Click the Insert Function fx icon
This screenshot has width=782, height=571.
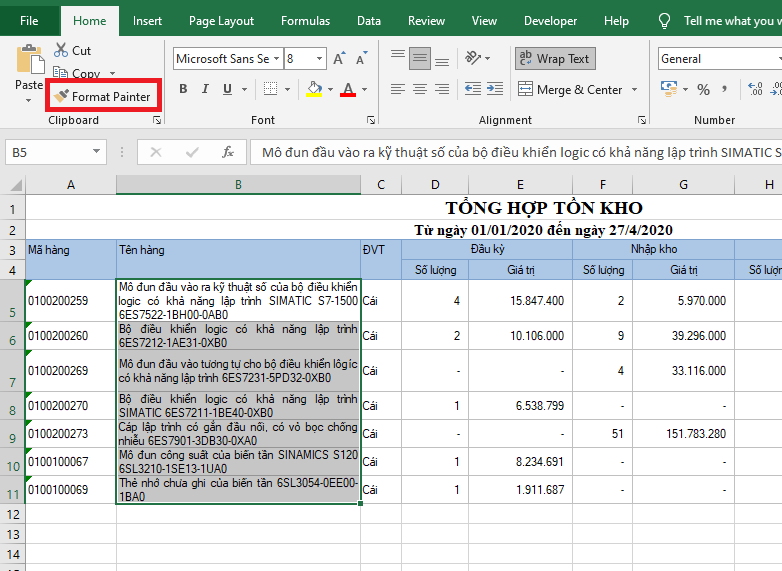point(228,152)
